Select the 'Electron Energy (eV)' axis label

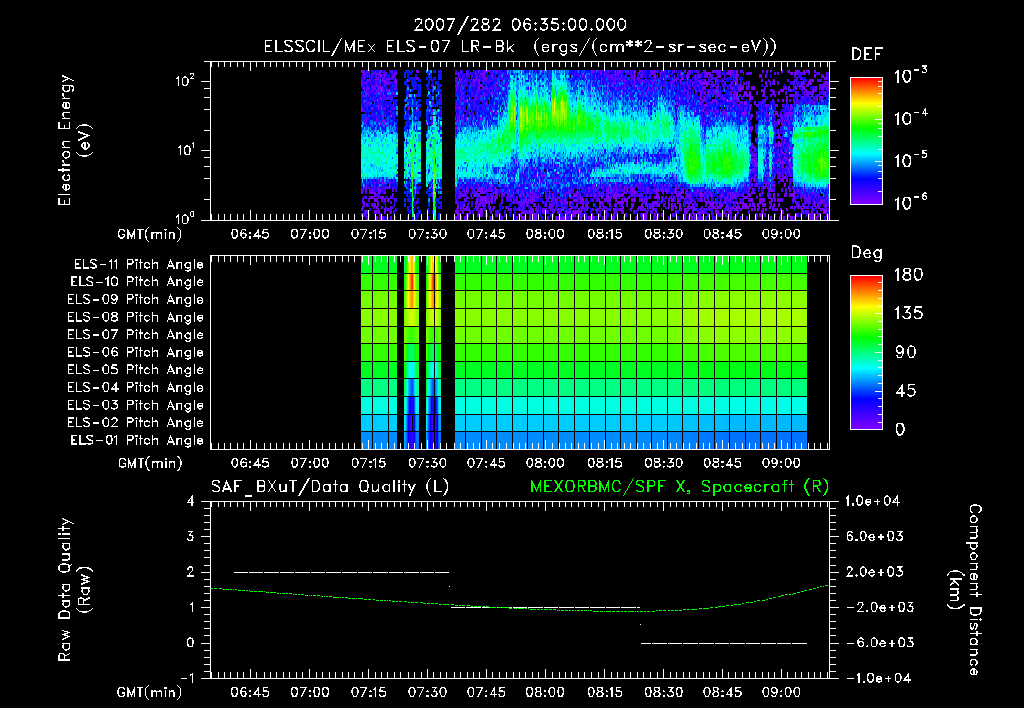74,140
